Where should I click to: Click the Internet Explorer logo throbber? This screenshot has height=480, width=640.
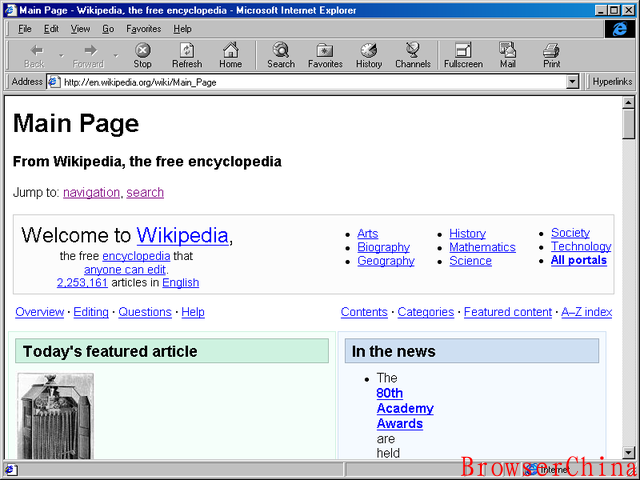coord(620,29)
